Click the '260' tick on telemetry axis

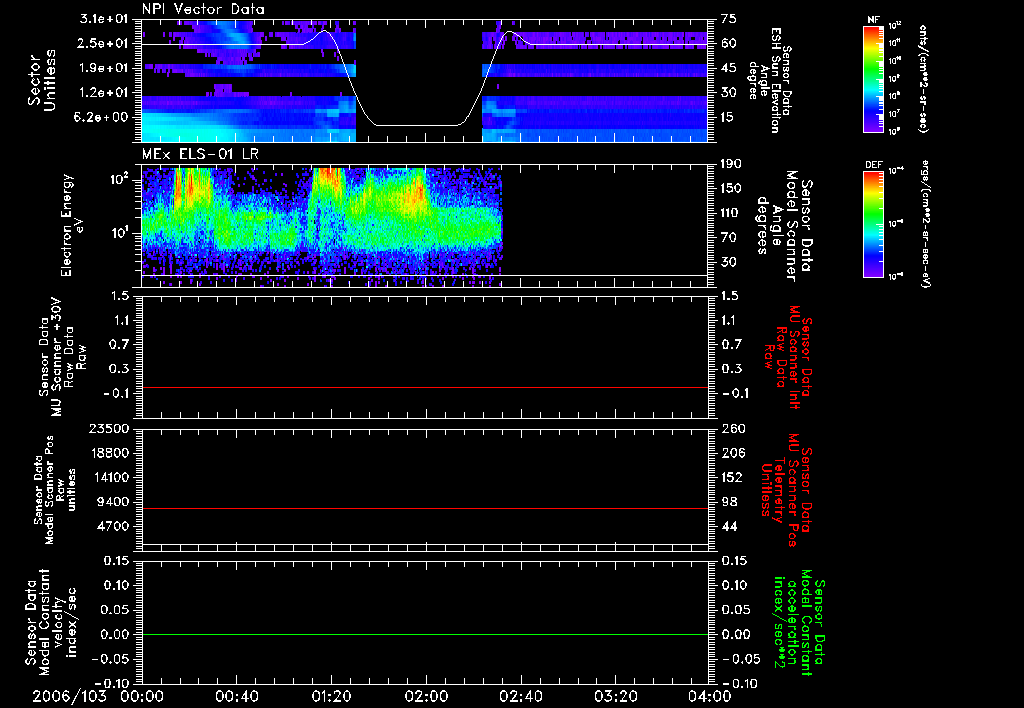click(733, 429)
